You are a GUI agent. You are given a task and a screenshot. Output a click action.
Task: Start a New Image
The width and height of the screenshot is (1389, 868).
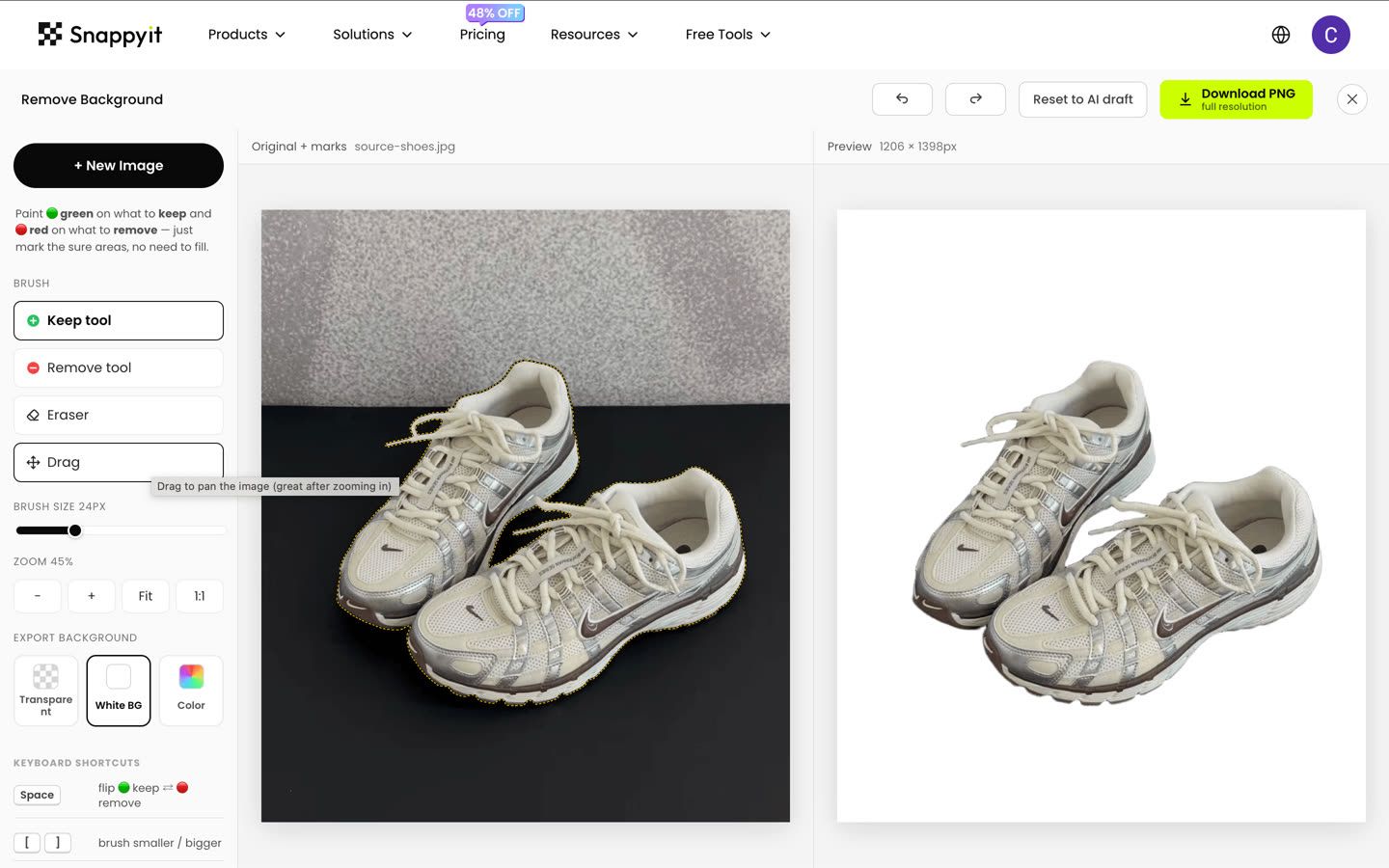click(119, 166)
